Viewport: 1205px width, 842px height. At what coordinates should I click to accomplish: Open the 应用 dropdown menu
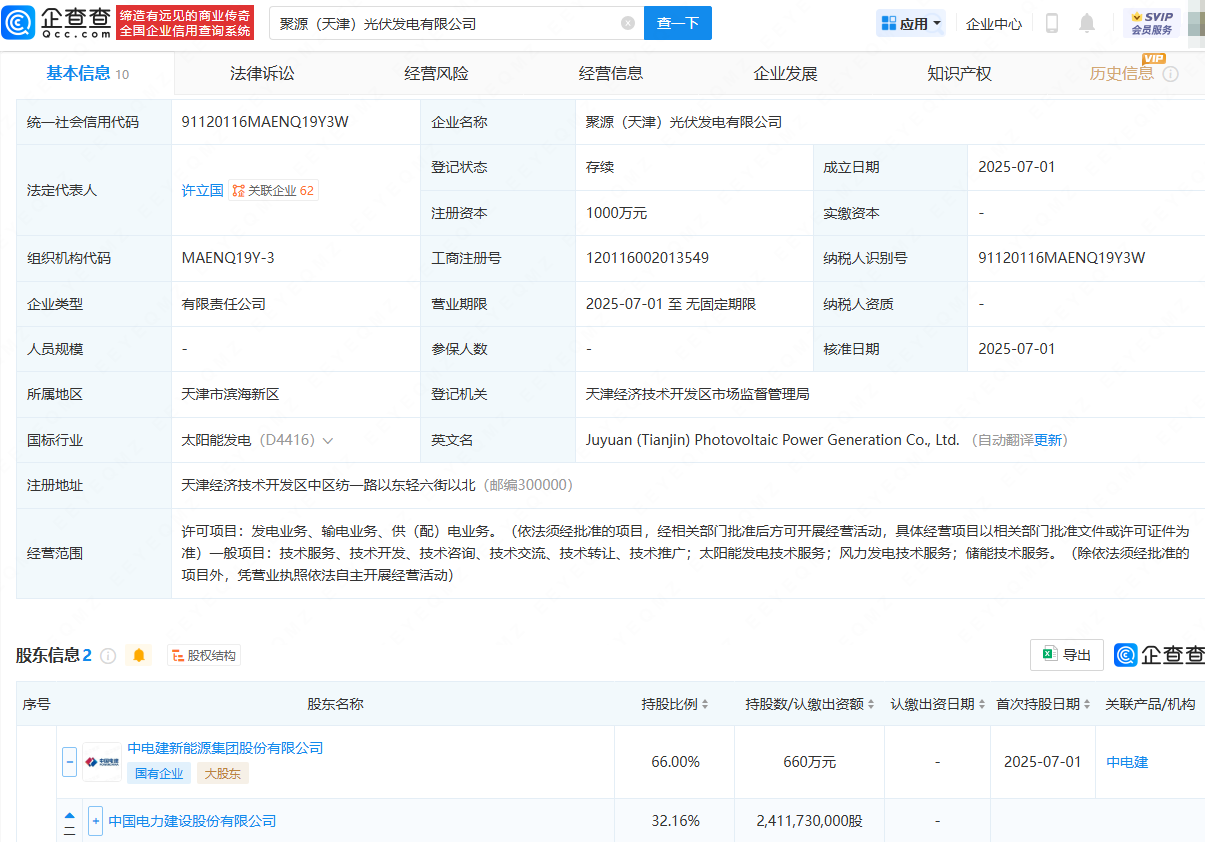pyautogui.click(x=910, y=23)
